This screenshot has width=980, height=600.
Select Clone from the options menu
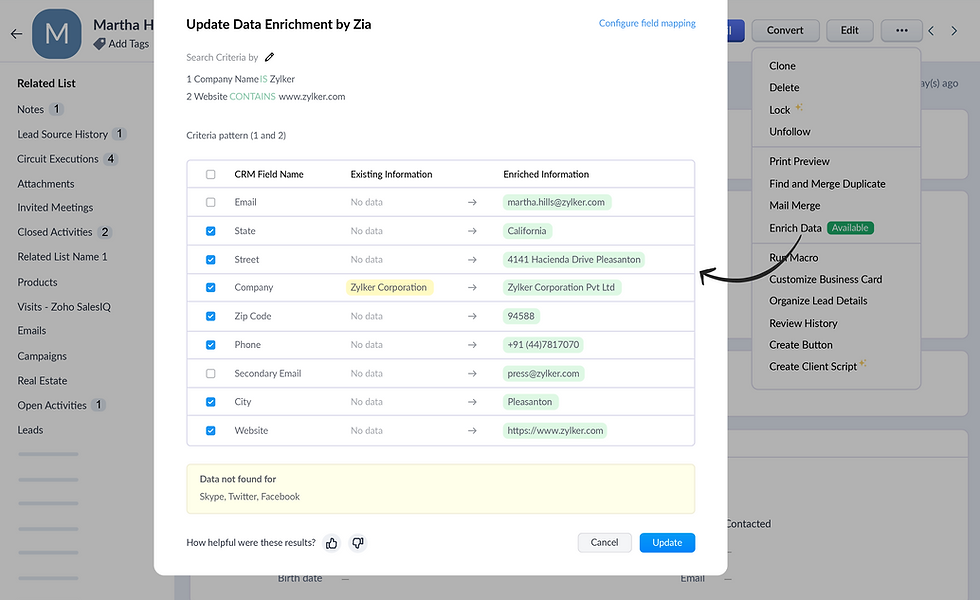coord(782,66)
